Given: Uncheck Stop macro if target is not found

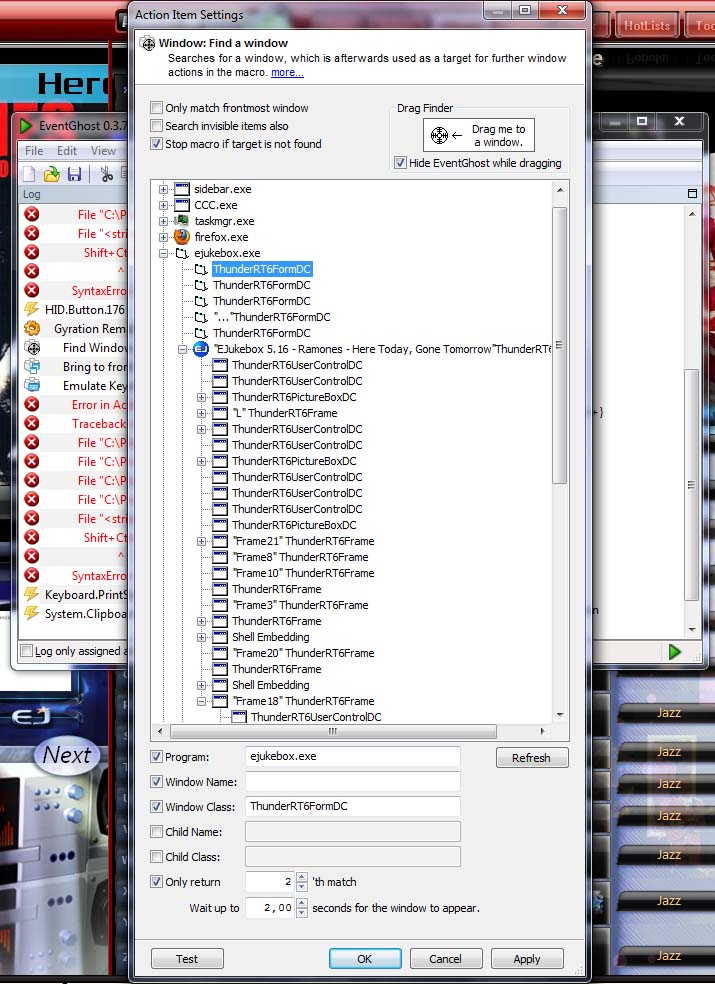Looking at the screenshot, I should (x=156, y=144).
